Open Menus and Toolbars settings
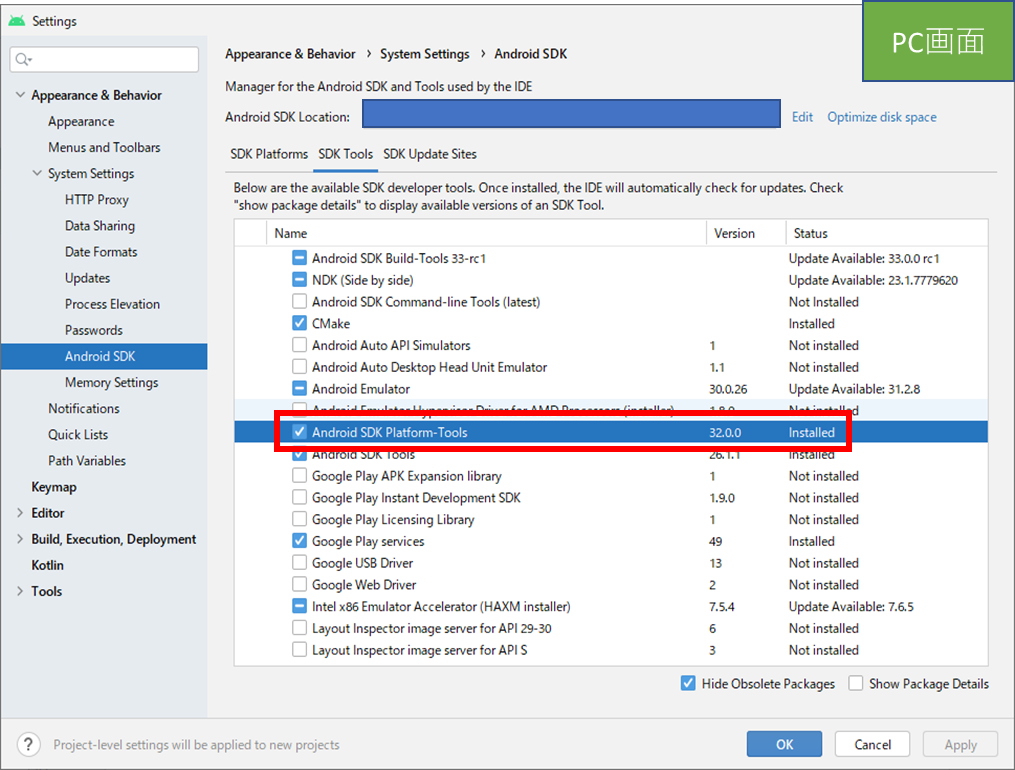The width and height of the screenshot is (1015, 770). tap(104, 148)
